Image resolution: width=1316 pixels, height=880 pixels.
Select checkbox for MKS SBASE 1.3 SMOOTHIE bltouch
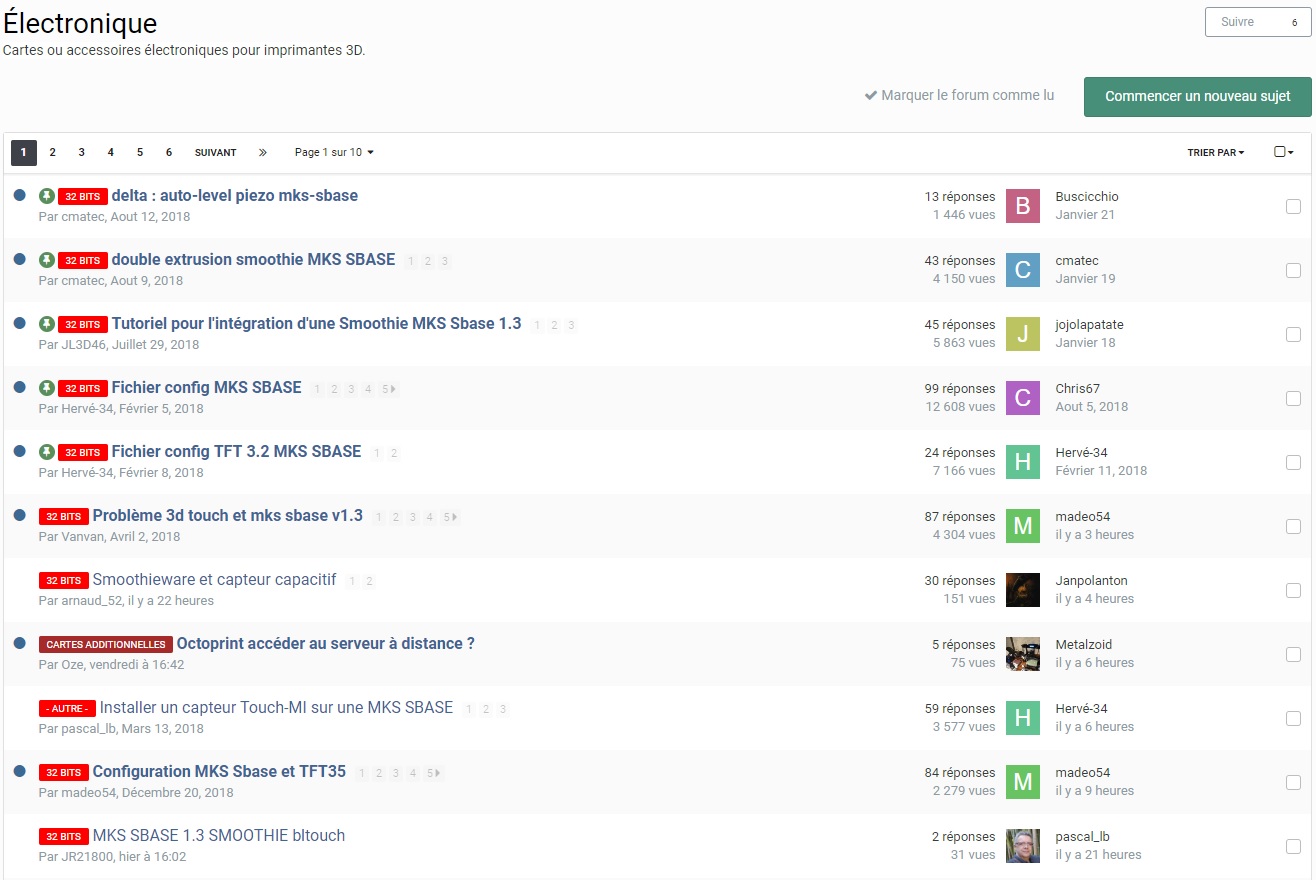click(1293, 846)
